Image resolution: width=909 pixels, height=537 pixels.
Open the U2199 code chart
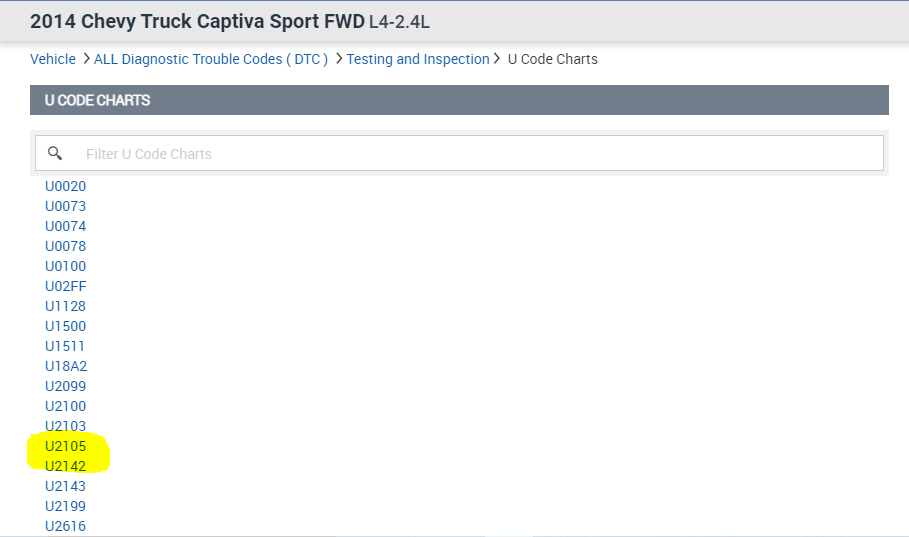point(66,506)
